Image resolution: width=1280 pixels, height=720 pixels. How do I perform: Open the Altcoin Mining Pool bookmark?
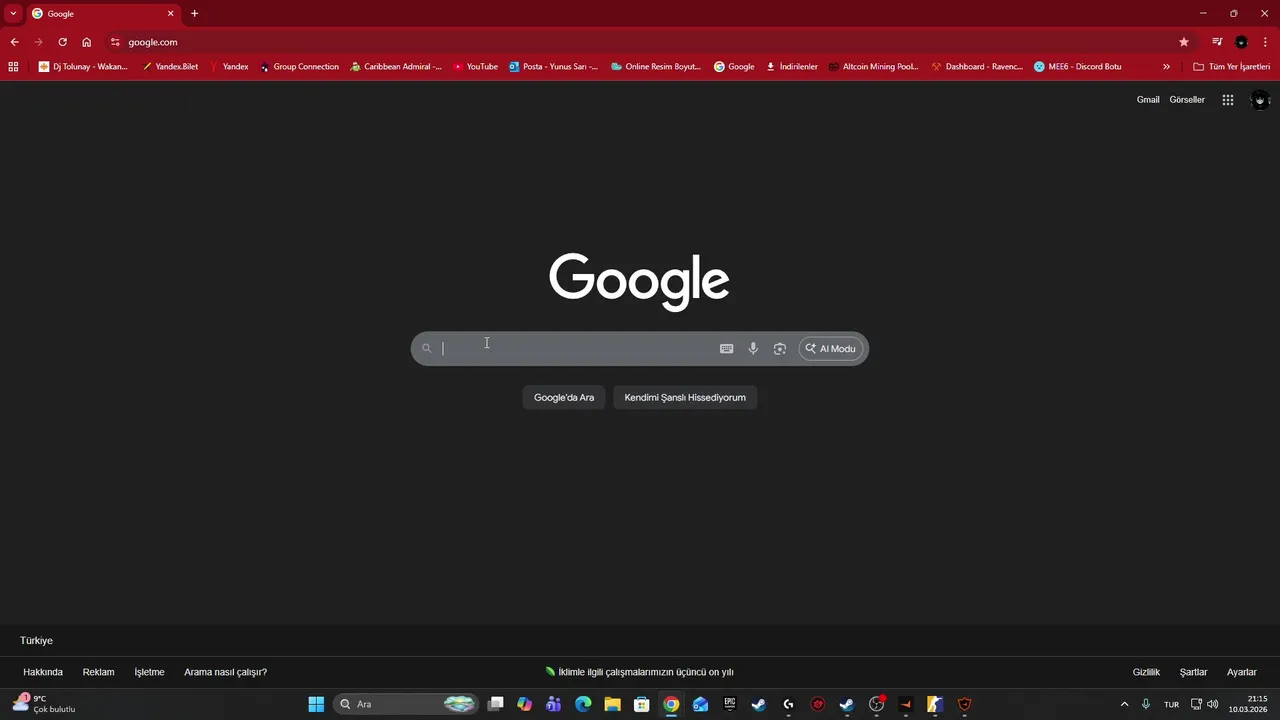click(x=873, y=67)
